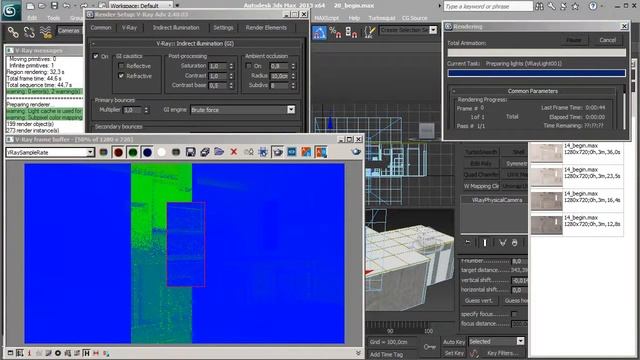The height and width of the screenshot is (360, 640).
Task: Enable Ambient occlusion On checkbox
Action: point(249,66)
